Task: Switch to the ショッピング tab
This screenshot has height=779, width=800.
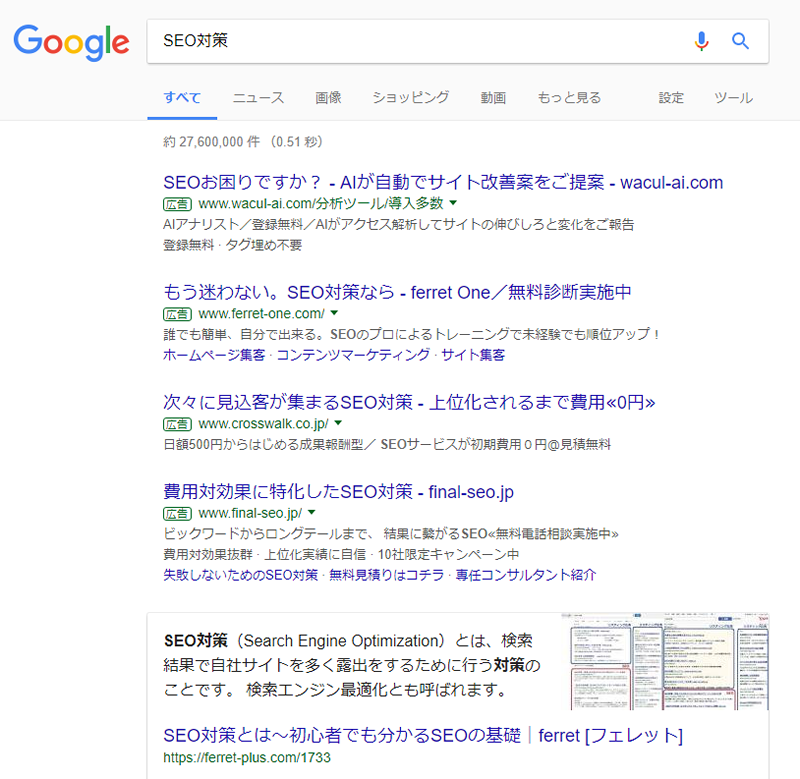Action: pyautogui.click(x=410, y=97)
